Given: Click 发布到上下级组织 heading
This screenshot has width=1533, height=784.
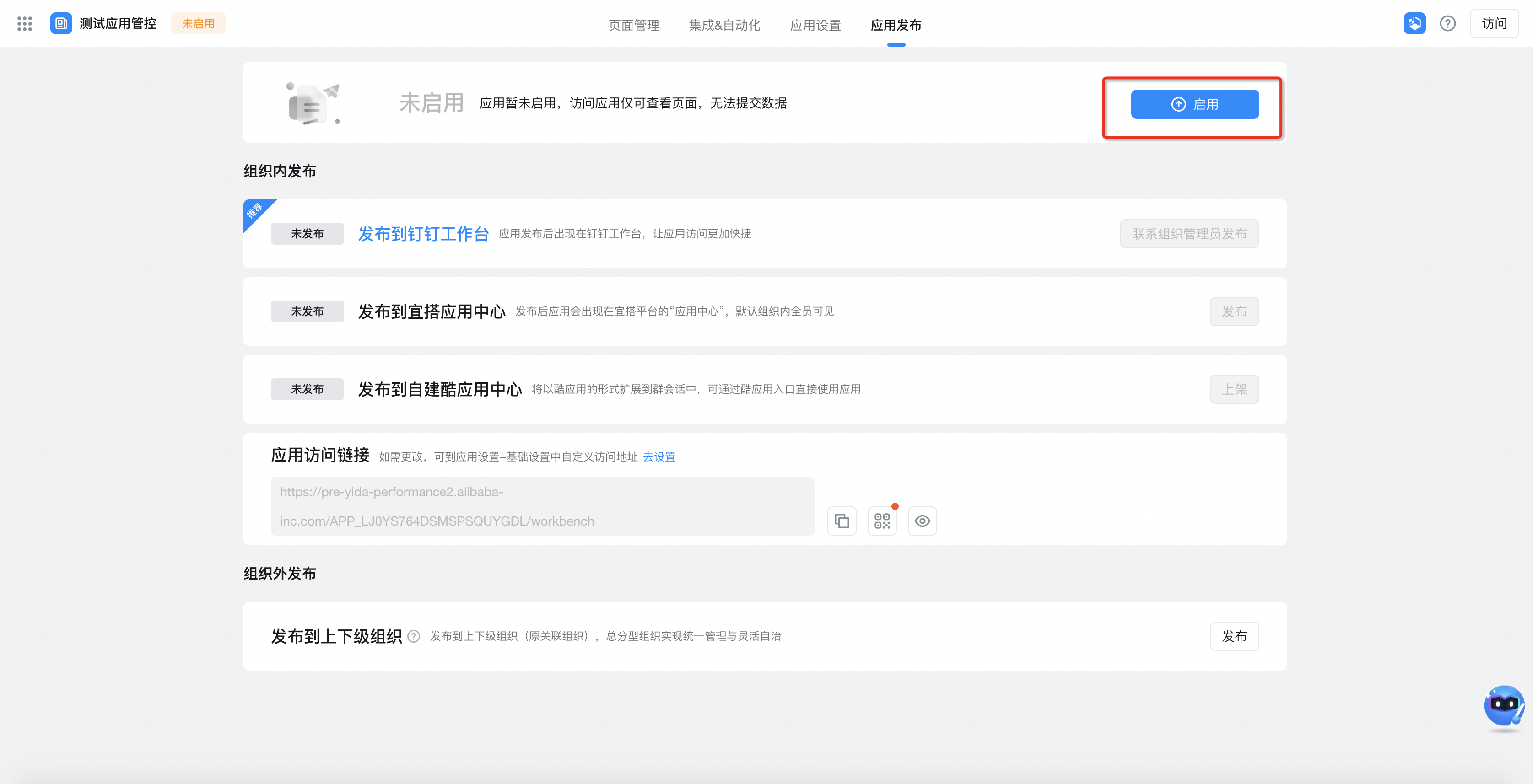Looking at the screenshot, I should (337, 636).
